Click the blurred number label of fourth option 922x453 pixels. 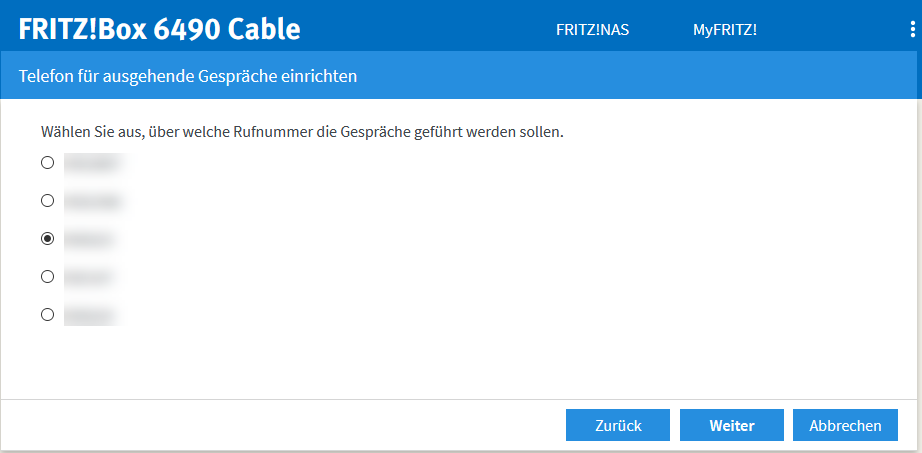coord(90,277)
